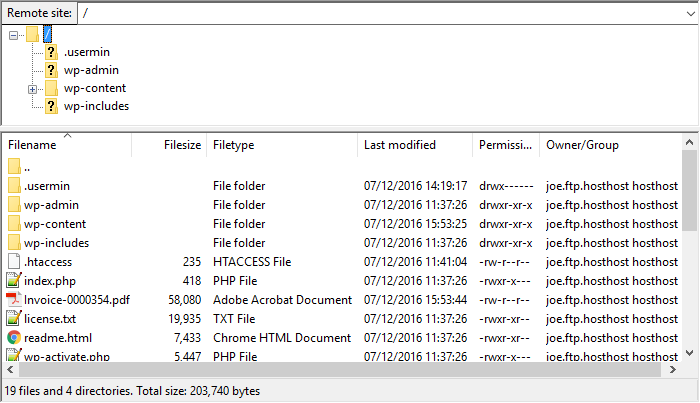
Task: Click the drwx------ permissions cell
Action: coord(506,186)
